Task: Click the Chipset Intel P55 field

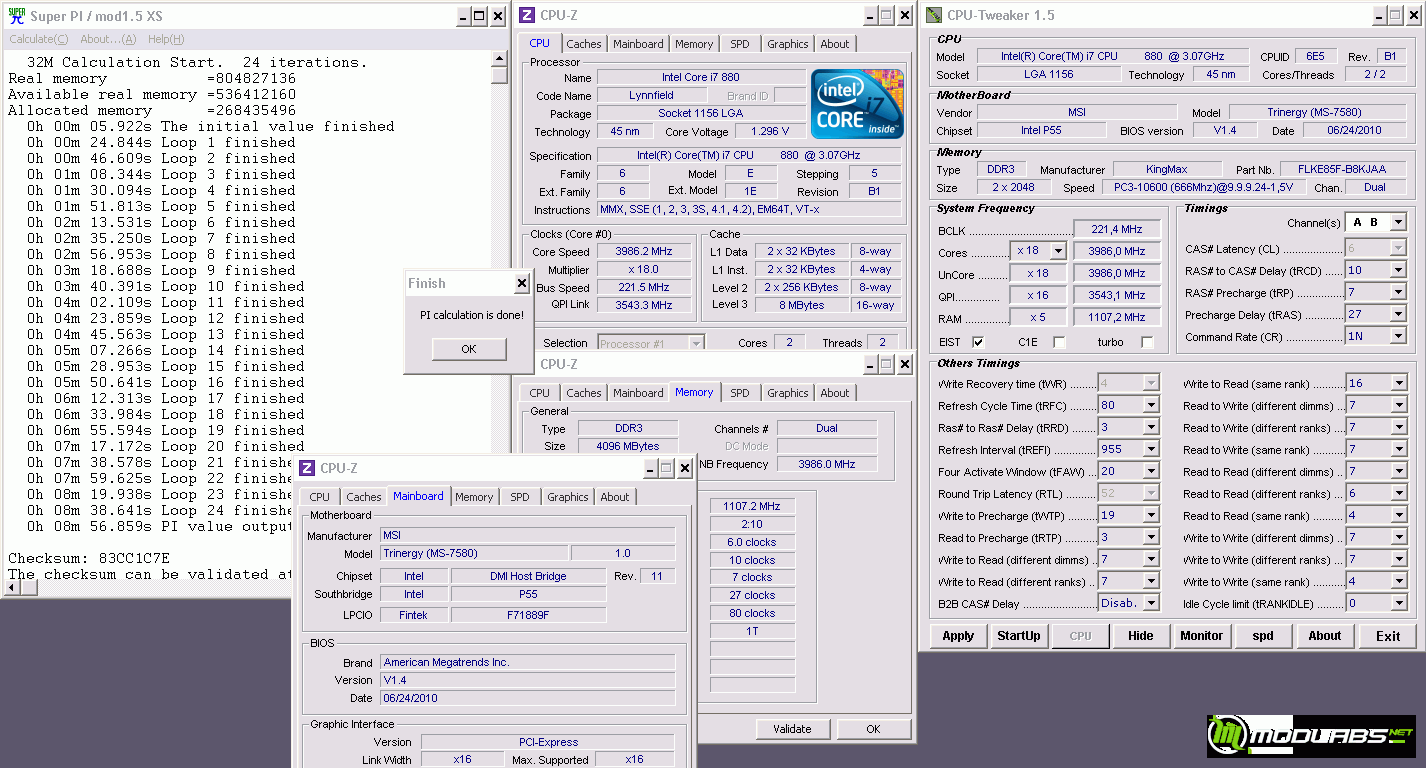Action: coord(1044,131)
